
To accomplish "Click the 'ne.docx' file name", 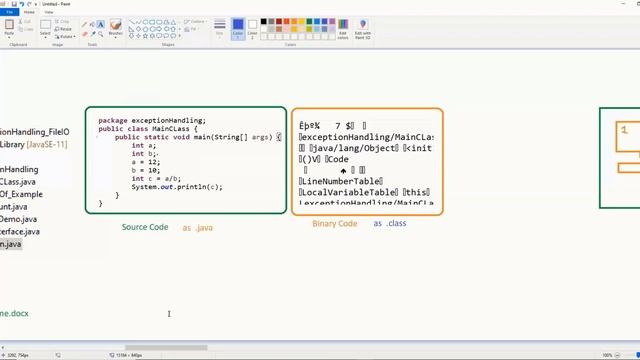I will point(14,313).
